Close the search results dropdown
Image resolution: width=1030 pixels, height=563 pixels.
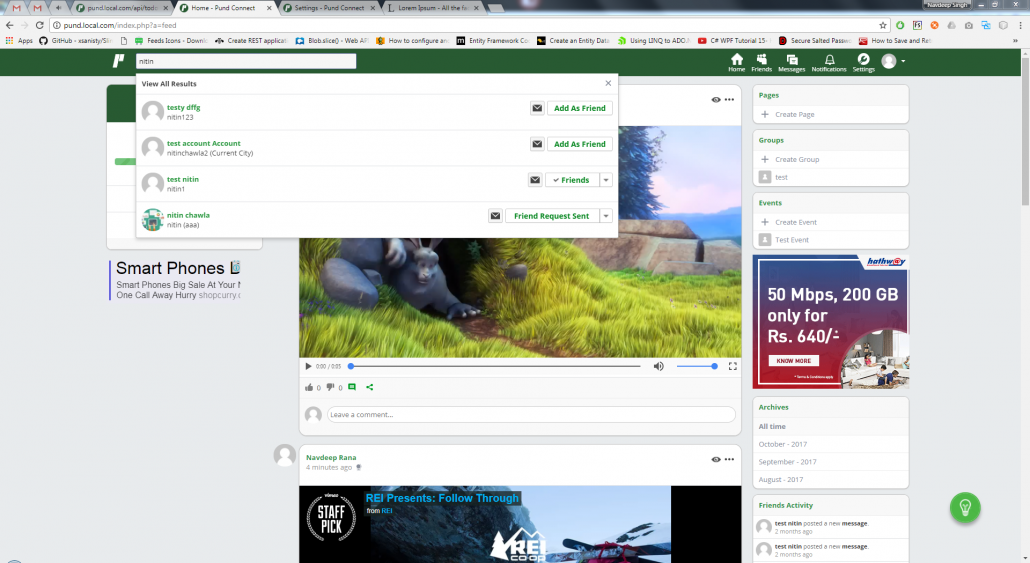[608, 83]
